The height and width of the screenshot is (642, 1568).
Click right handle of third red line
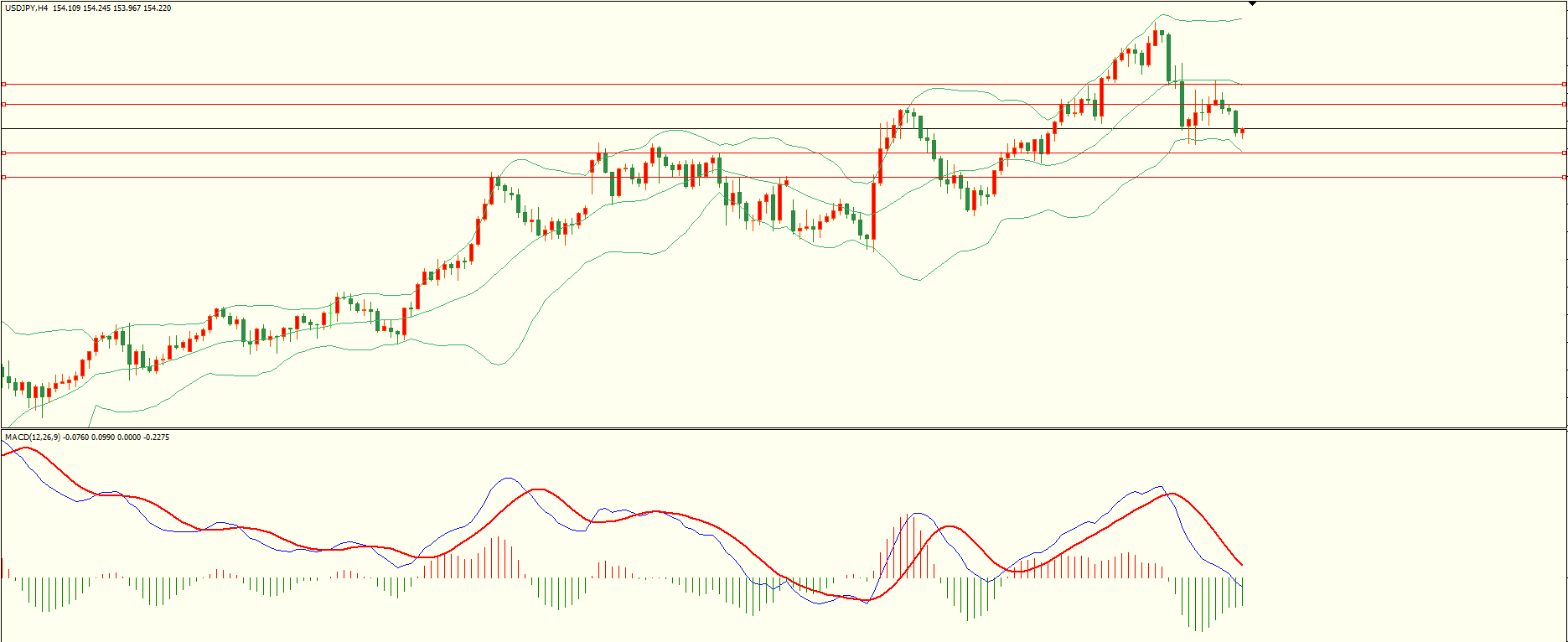click(1564, 153)
